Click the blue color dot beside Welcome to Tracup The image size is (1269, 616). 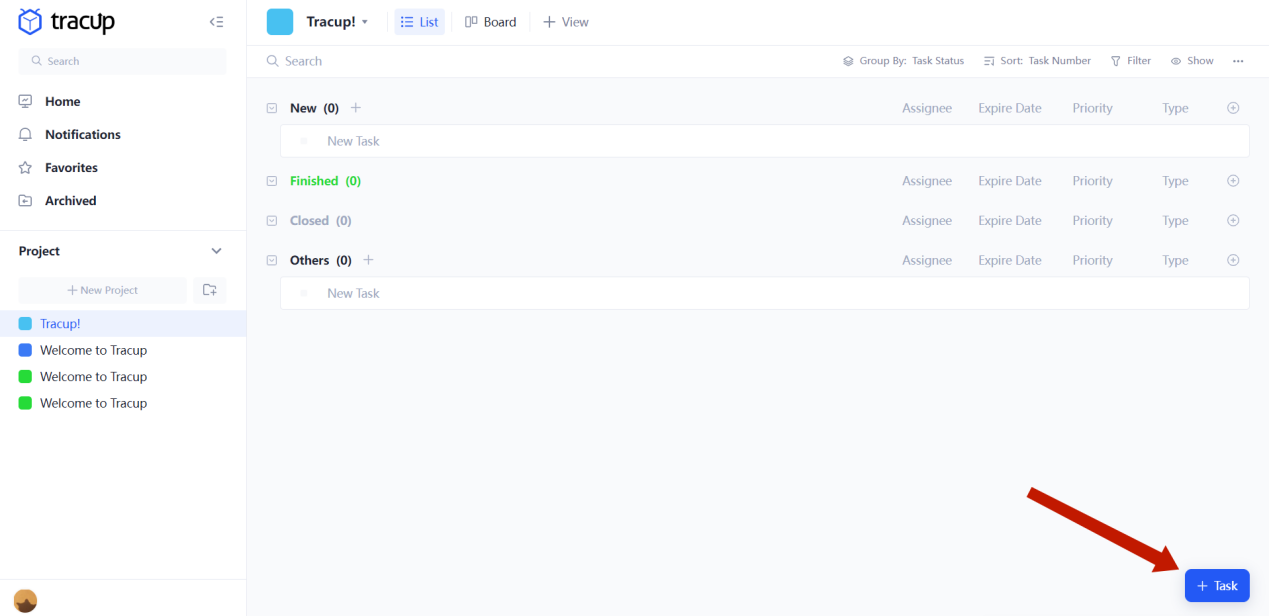pos(26,349)
